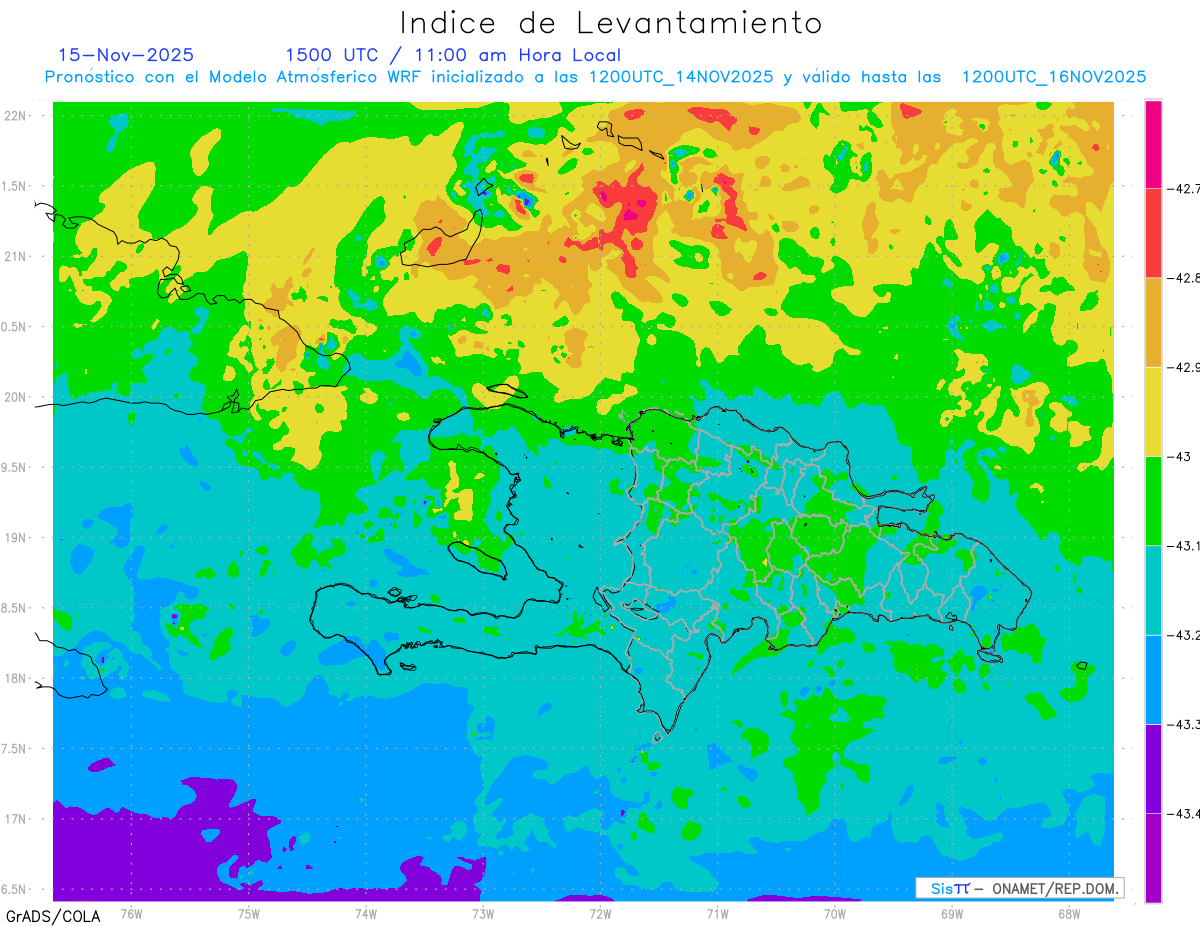Click the 'ONAMET/REP.DOM.' attribution box
Screen dimensions: 1200x927
pos(1019,888)
